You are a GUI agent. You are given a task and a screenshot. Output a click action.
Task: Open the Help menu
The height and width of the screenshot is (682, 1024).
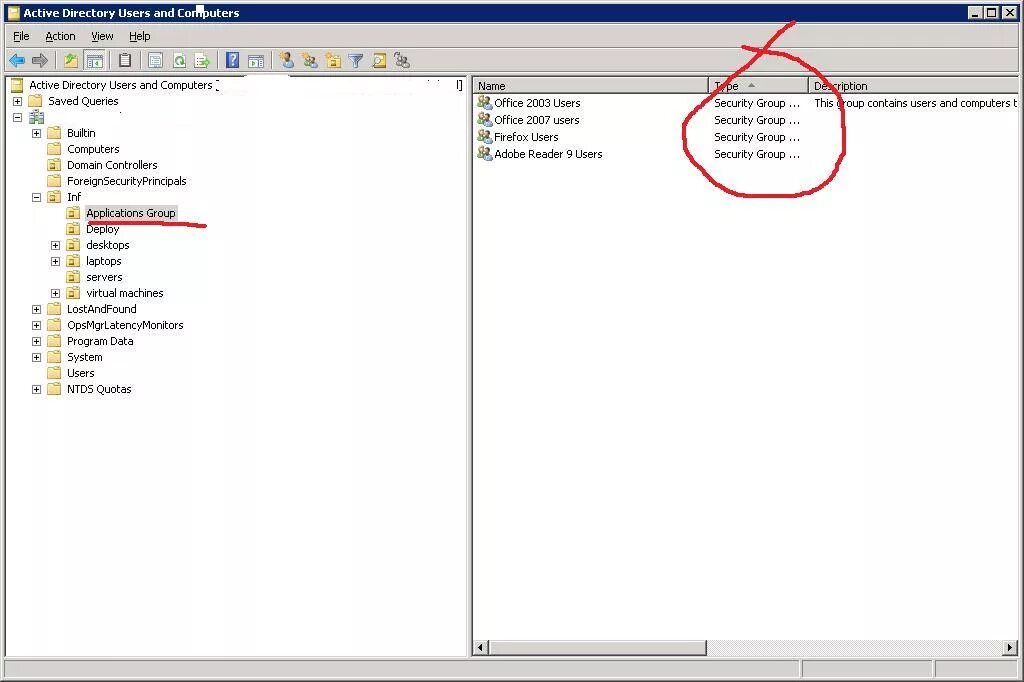(140, 36)
